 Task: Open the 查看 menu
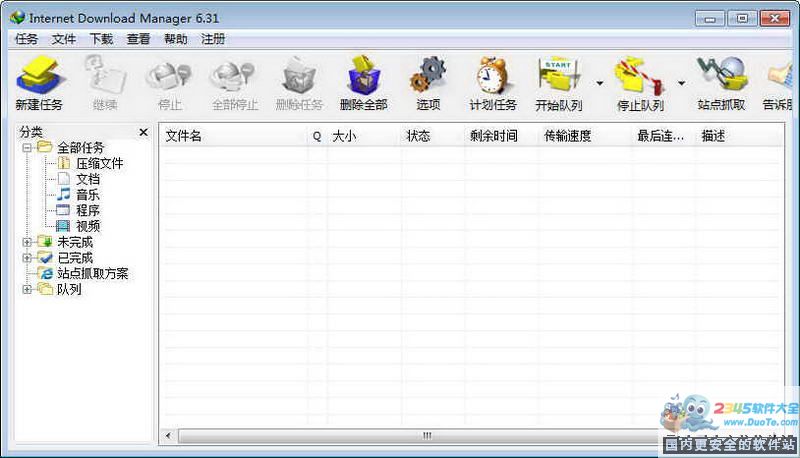coord(138,39)
